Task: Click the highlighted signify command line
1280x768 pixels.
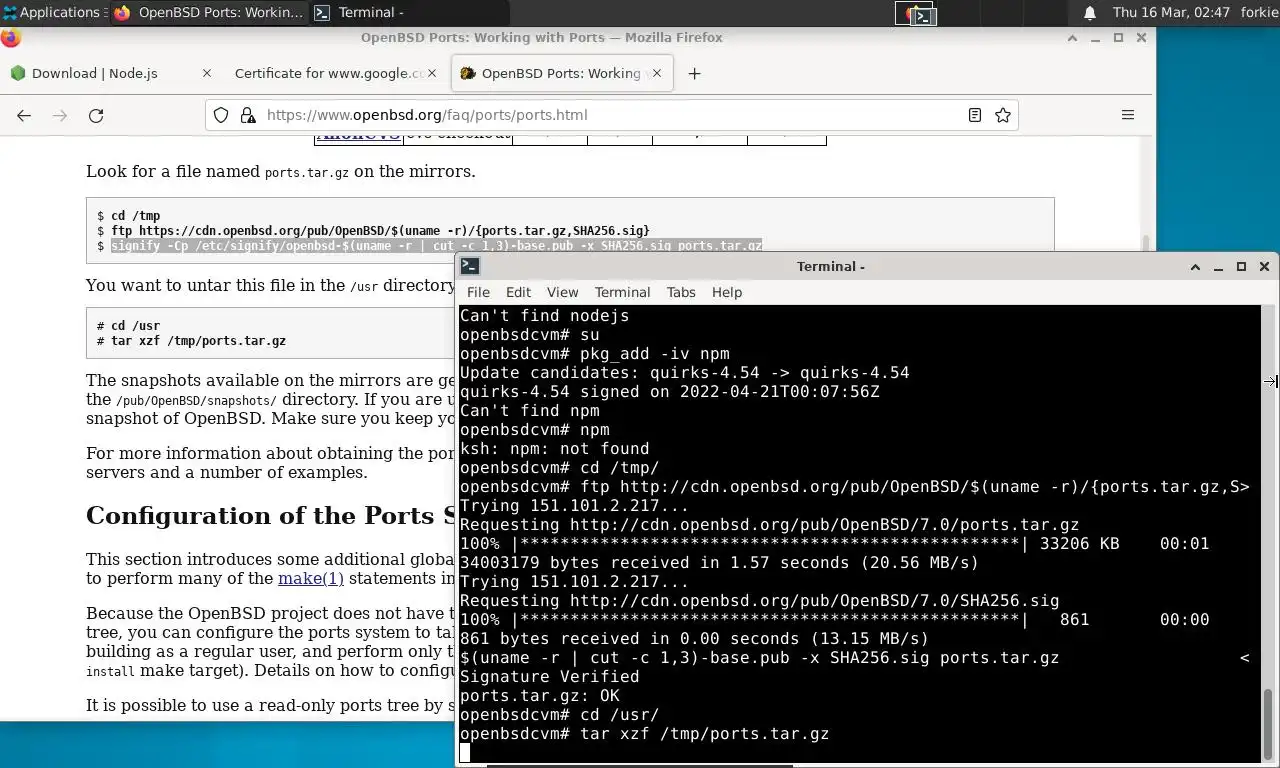Action: [x=436, y=246]
